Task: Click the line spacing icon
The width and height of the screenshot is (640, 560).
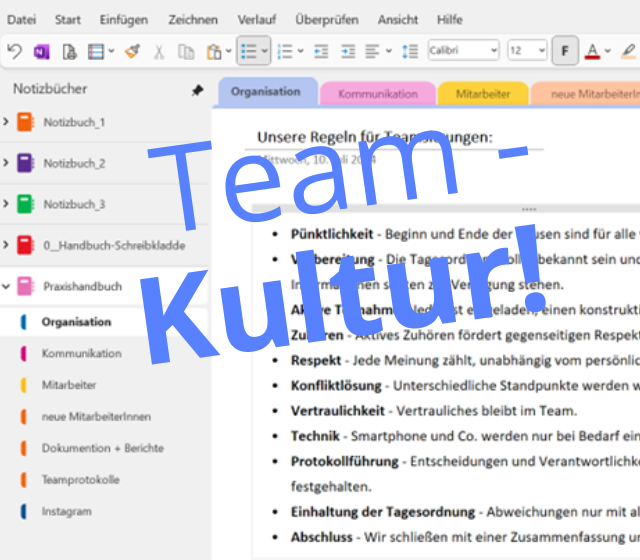Action: click(410, 51)
